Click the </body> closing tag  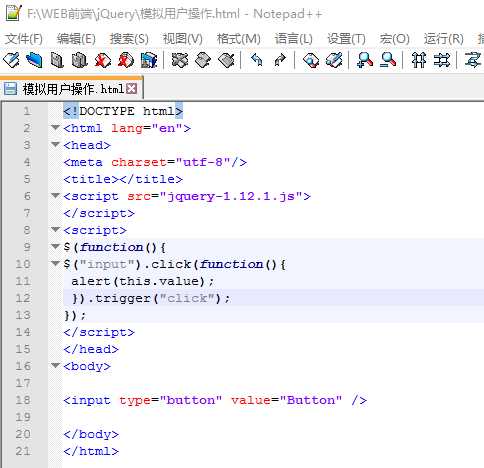point(91,434)
